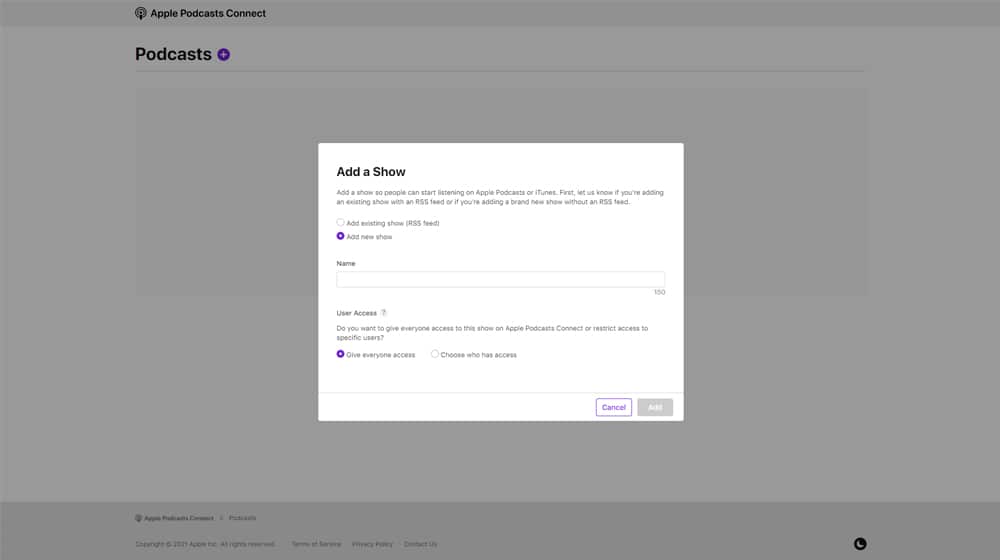
Task: Choose Give everyone access radio button
Action: [x=340, y=354]
